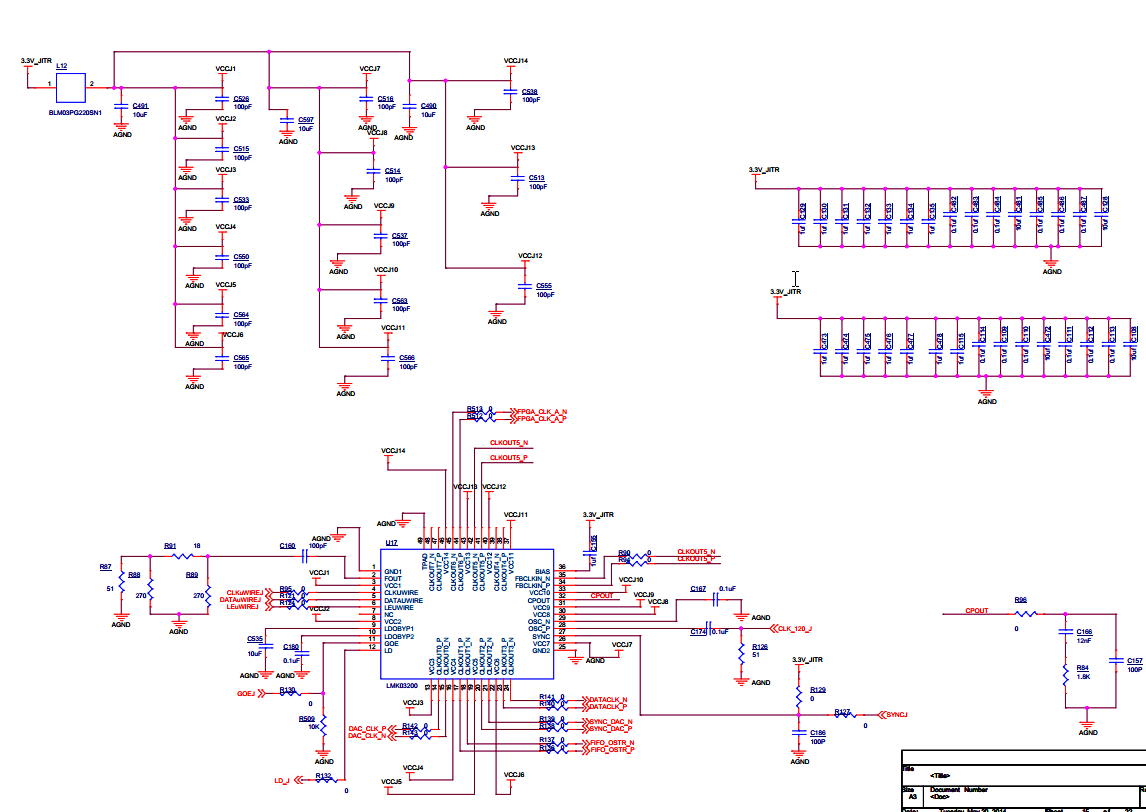Click the LEuWIREJ net label

243,607
